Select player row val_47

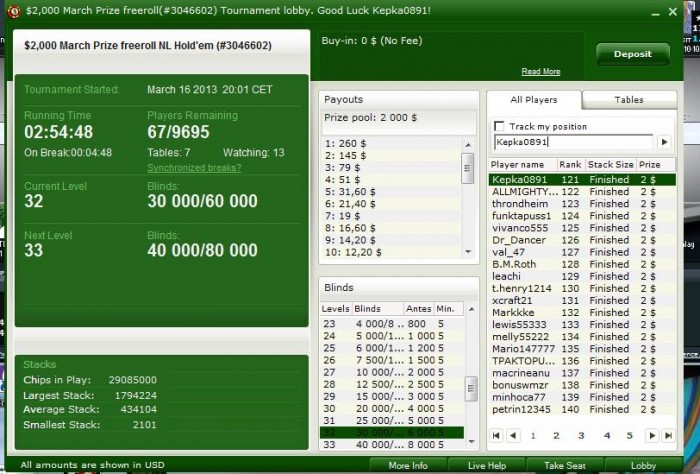tap(582, 252)
